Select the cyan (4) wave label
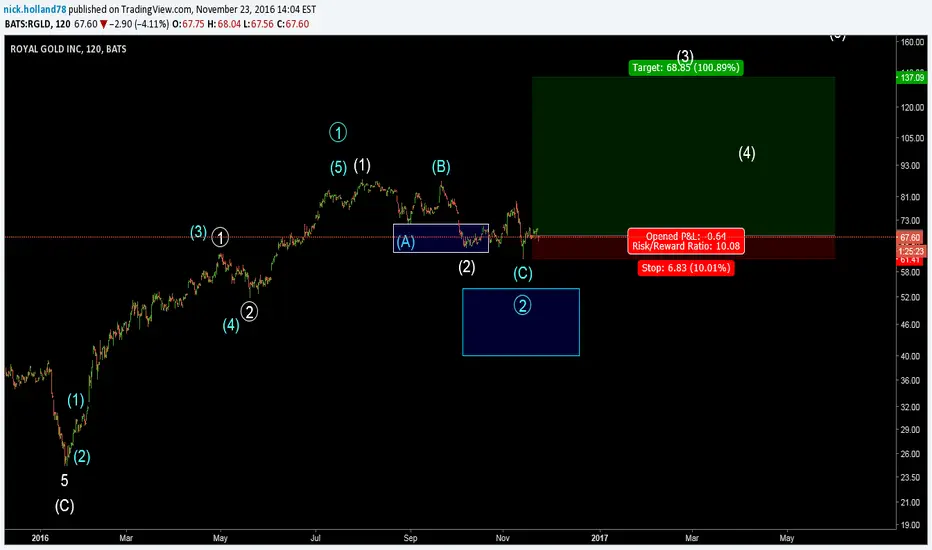 point(231,325)
